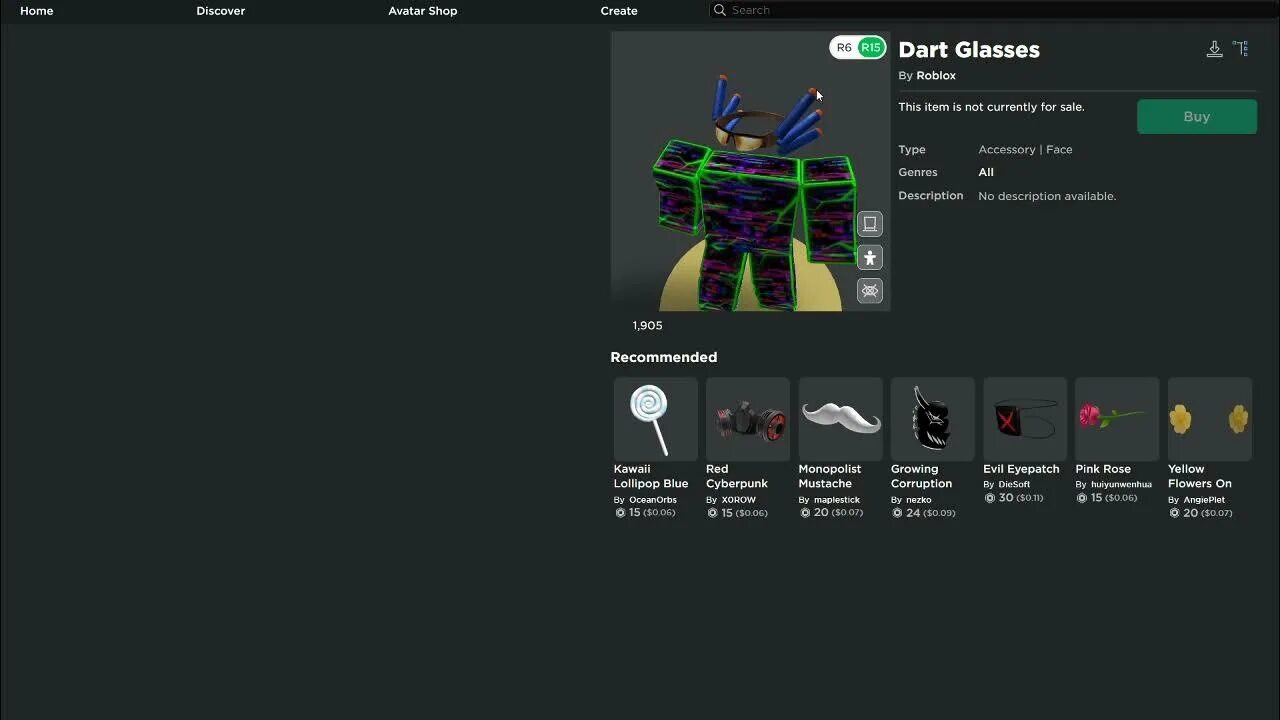Open Red Cyberpunk mask thumbnail
The width and height of the screenshot is (1280, 720).
748,419
